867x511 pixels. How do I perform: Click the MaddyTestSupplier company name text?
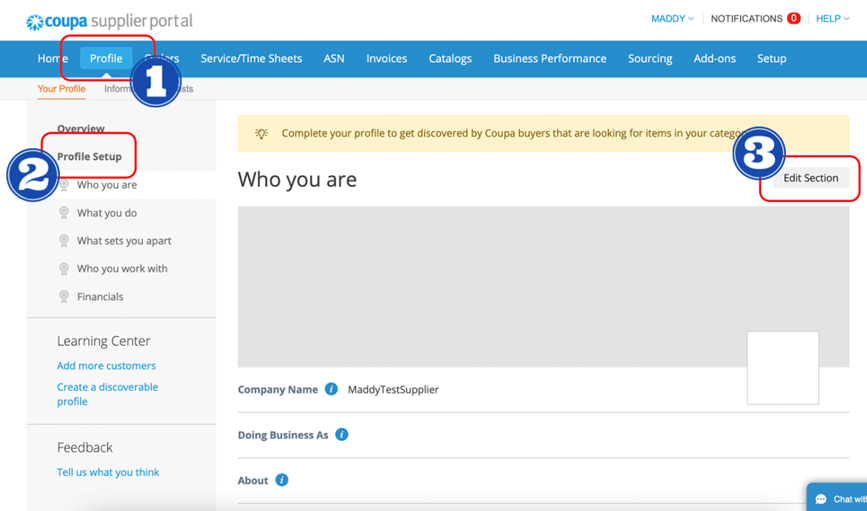[393, 389]
